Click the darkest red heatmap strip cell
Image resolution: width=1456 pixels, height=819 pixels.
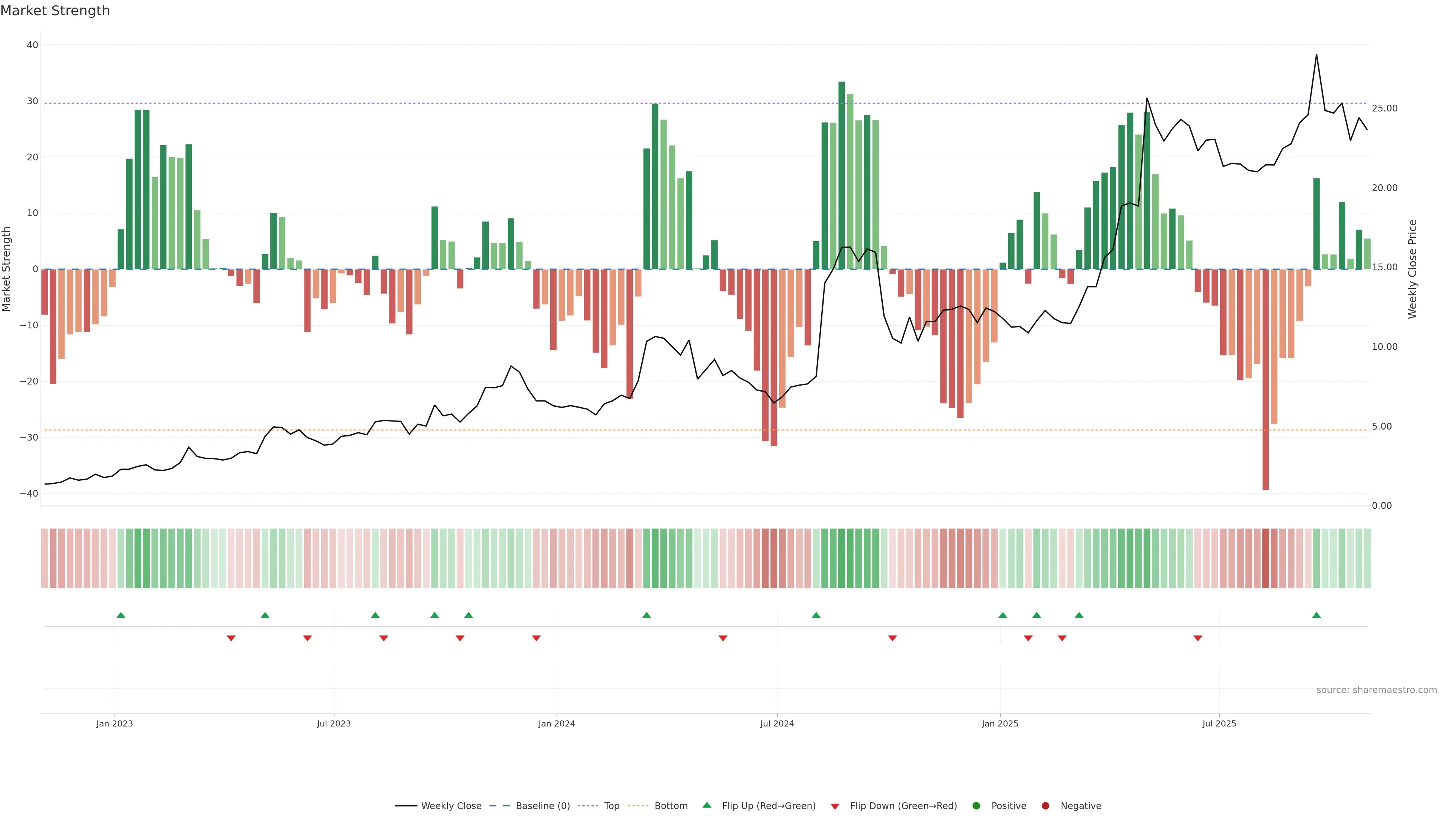pos(1266,558)
